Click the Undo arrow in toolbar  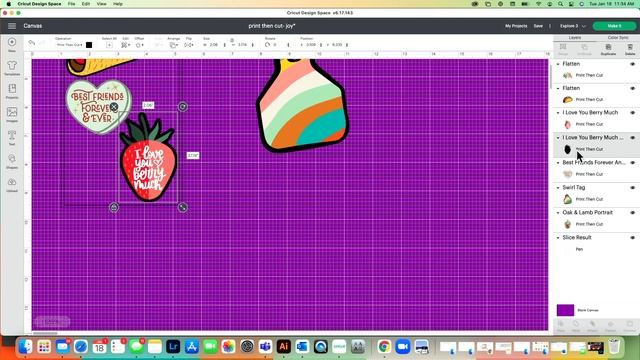(32, 42)
